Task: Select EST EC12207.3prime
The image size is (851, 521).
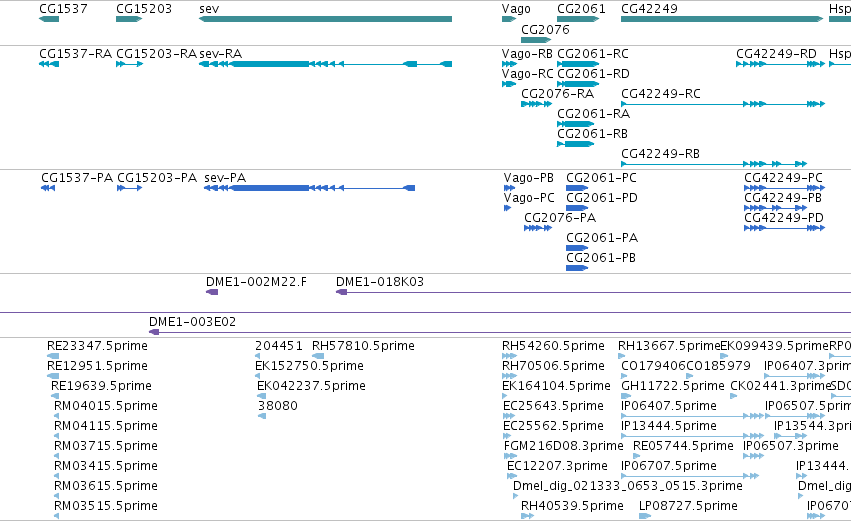Action: coord(512,476)
